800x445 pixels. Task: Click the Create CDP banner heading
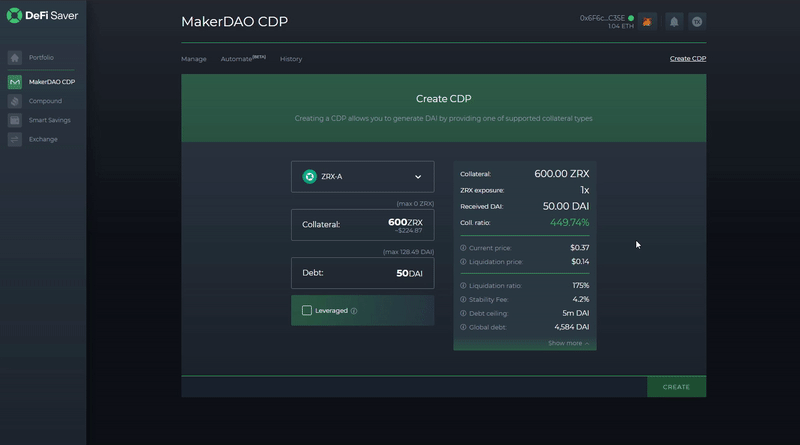[x=443, y=99]
